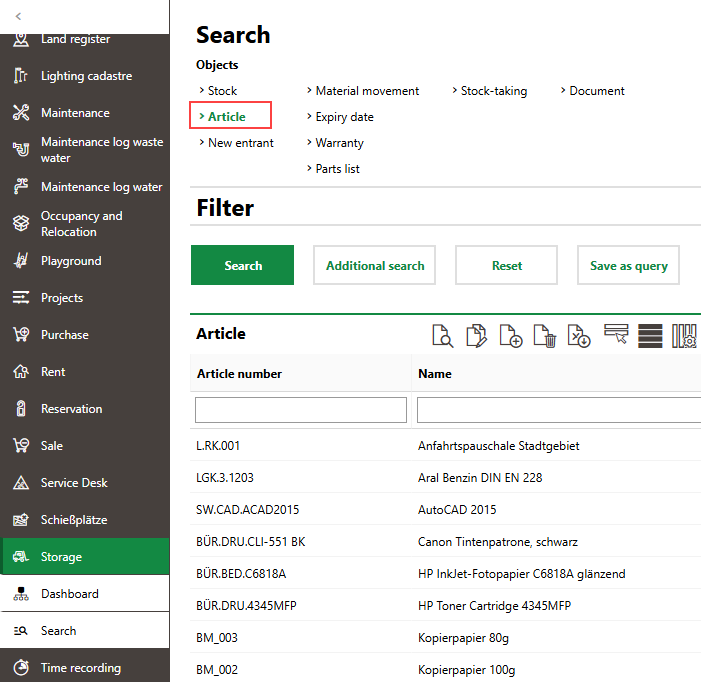Click the delete article trash icon
The width and height of the screenshot is (701, 682).
tap(544, 335)
